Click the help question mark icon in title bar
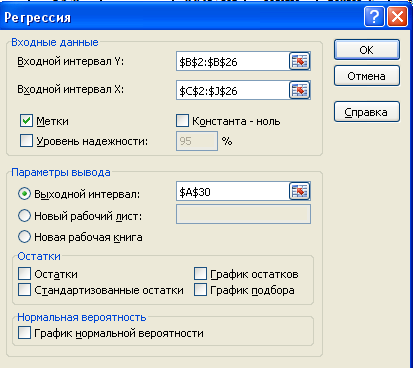413x368 pixels. [374, 16]
